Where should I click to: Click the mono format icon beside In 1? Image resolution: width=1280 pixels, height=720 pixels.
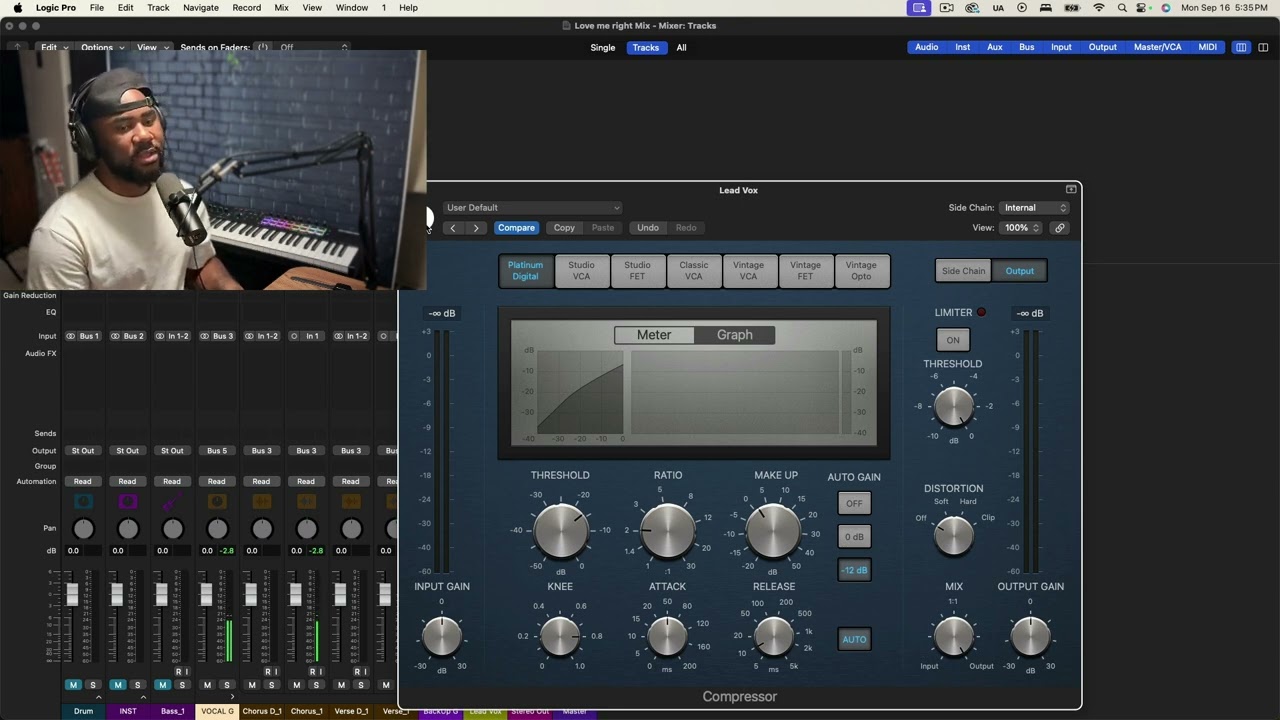tap(294, 336)
